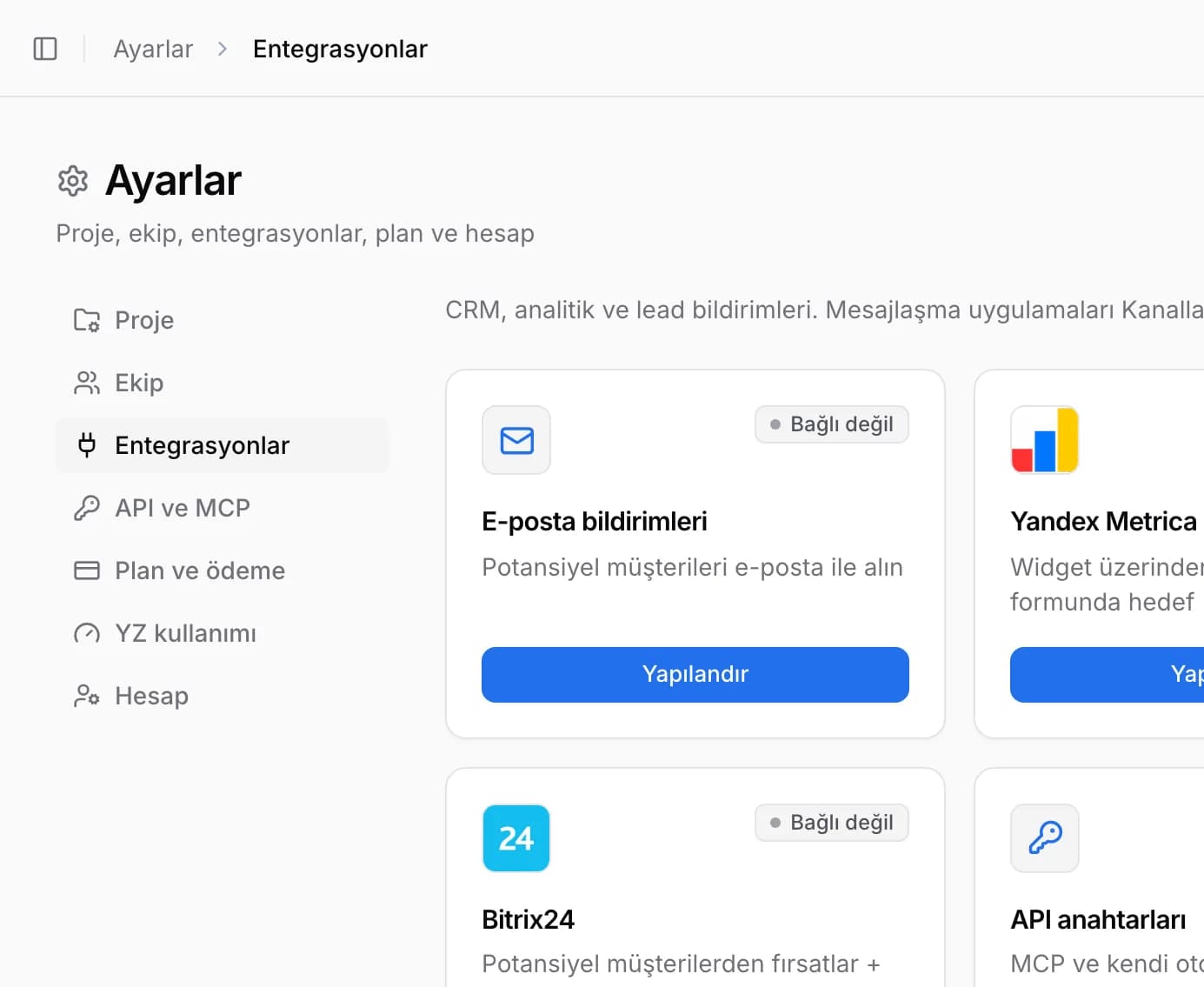Go to the Hesap settings tab
Viewport: 1204px width, 987px height.
[223, 696]
